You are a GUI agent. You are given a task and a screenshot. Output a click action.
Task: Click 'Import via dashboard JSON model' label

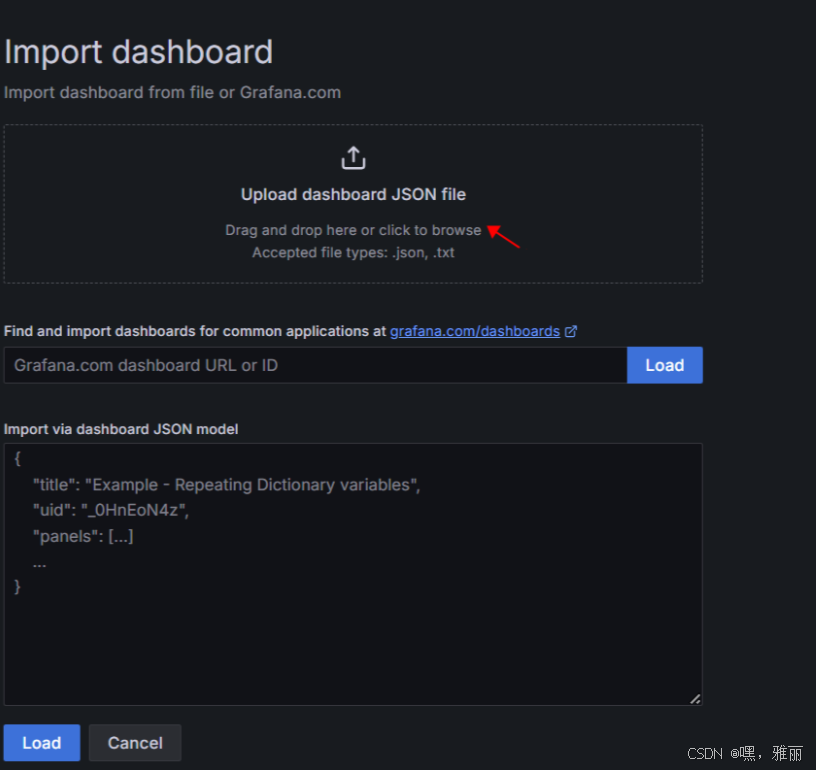(x=121, y=429)
